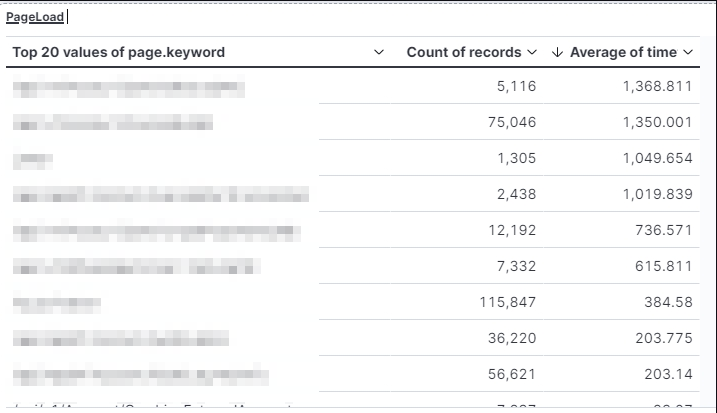The width and height of the screenshot is (717, 413).
Task: Click the 1,019.839 average time cell
Action: pyautogui.click(x=657, y=194)
